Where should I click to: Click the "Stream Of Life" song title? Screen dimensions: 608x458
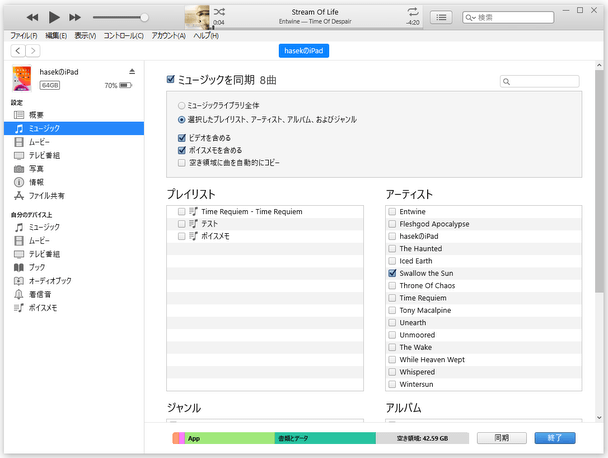[x=315, y=12]
